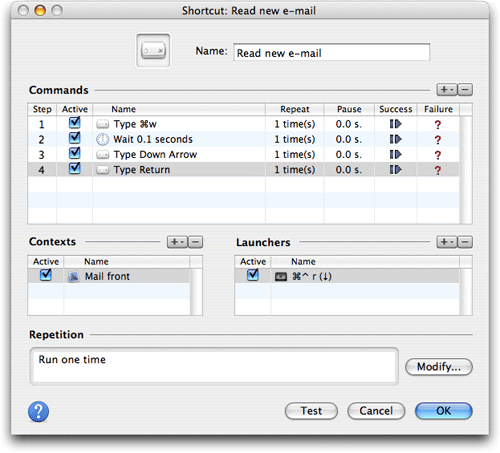The height and width of the screenshot is (453, 500).
Task: Click the Test button
Action: [x=311, y=411]
